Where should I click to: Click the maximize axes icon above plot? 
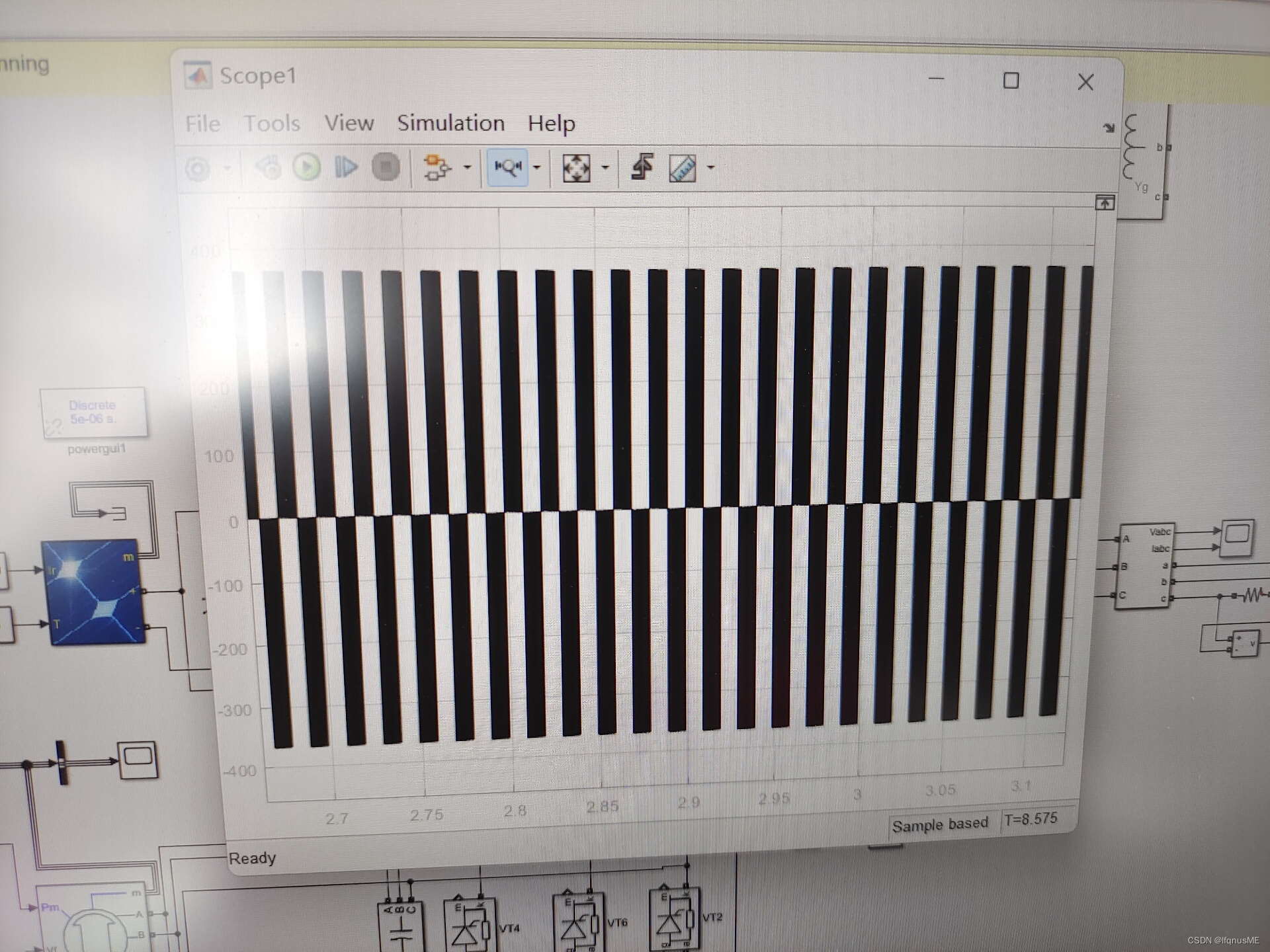[x=1104, y=203]
